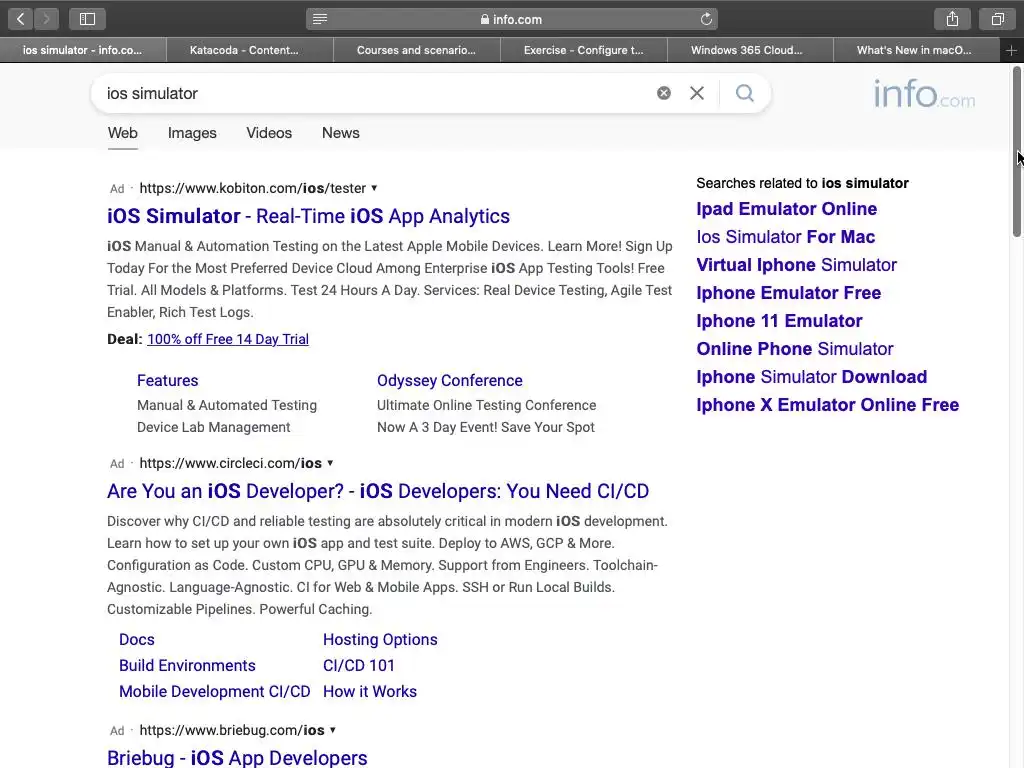Open the CI/CD 101 sitelink
This screenshot has width=1024, height=768.
pyautogui.click(x=359, y=665)
